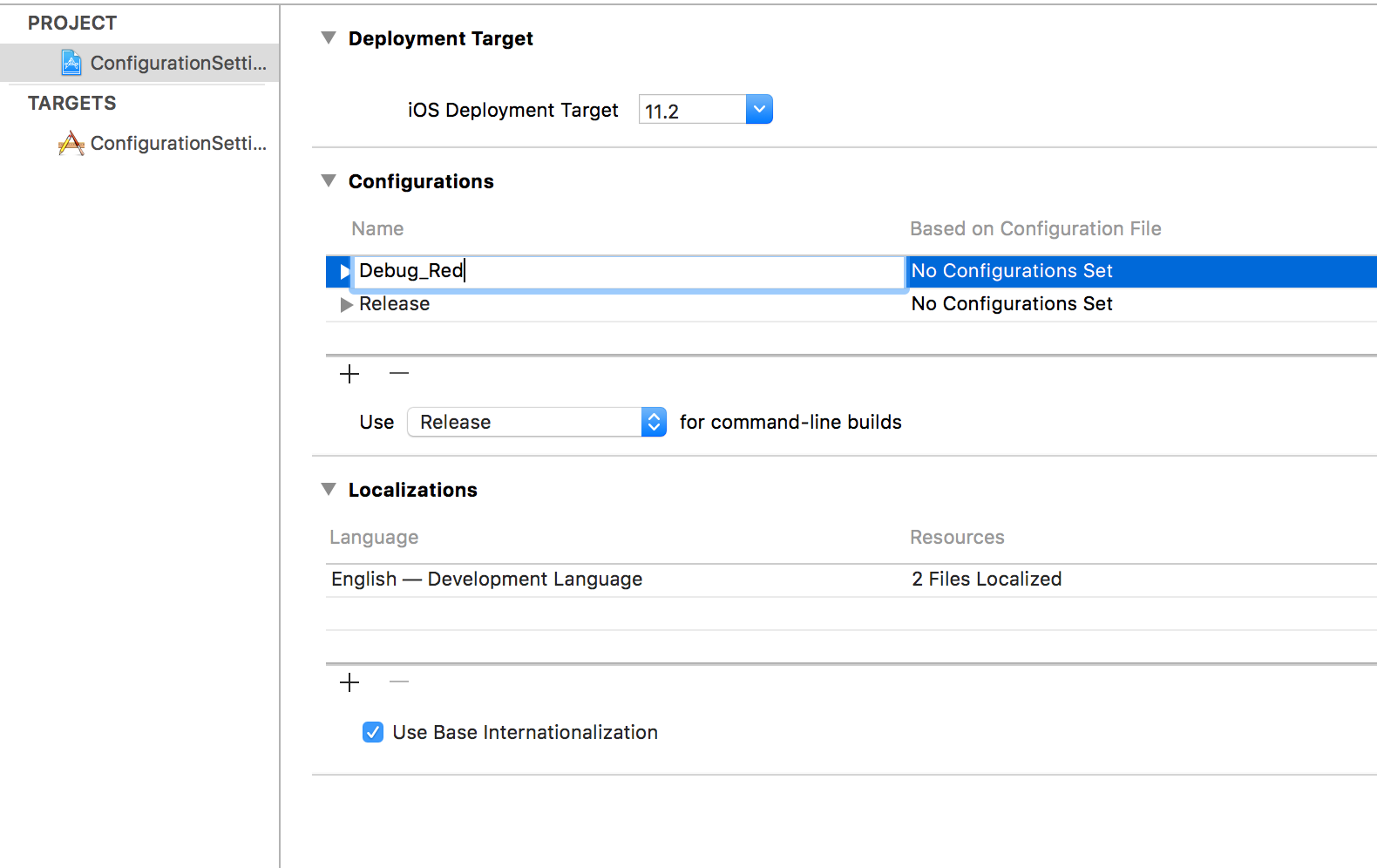Viewport: 1377px width, 868px height.
Task: Select the ConfigurationSetti target row
Action: (x=139, y=143)
